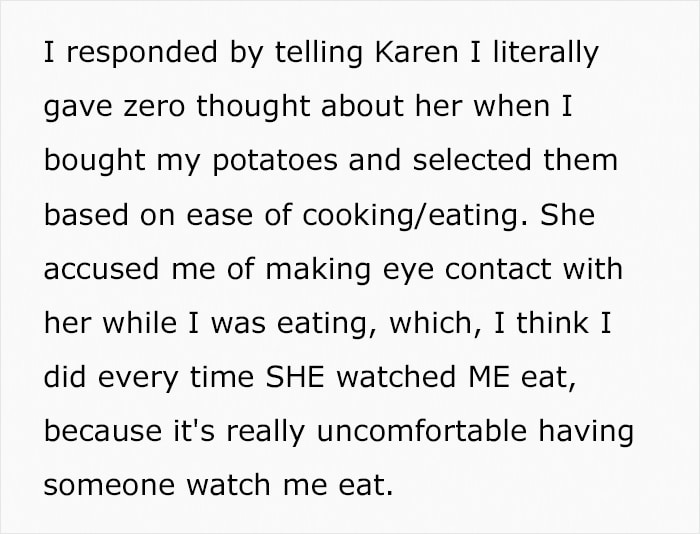Click the word "literally" in the first line
The width and height of the screenshot is (700, 534).
(x=546, y=54)
